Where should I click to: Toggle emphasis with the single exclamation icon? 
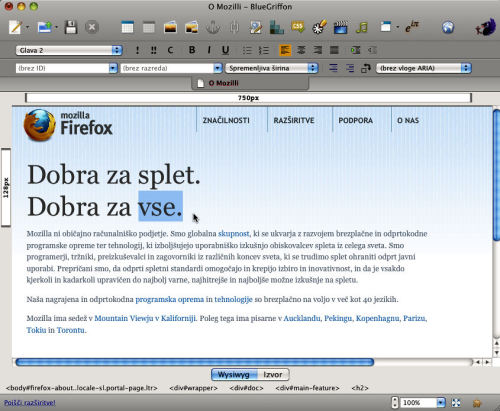[x=137, y=50]
